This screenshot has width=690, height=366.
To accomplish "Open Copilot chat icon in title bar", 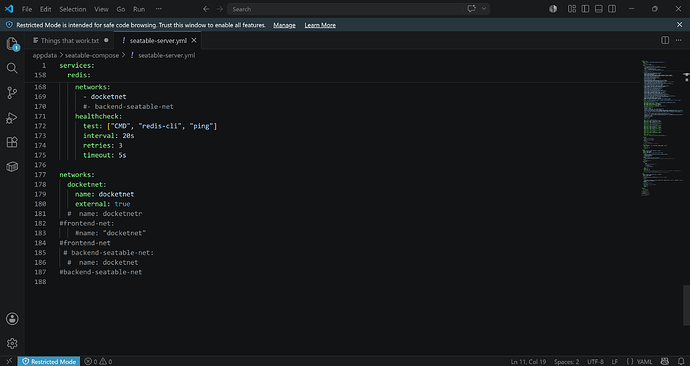I will (471, 9).
